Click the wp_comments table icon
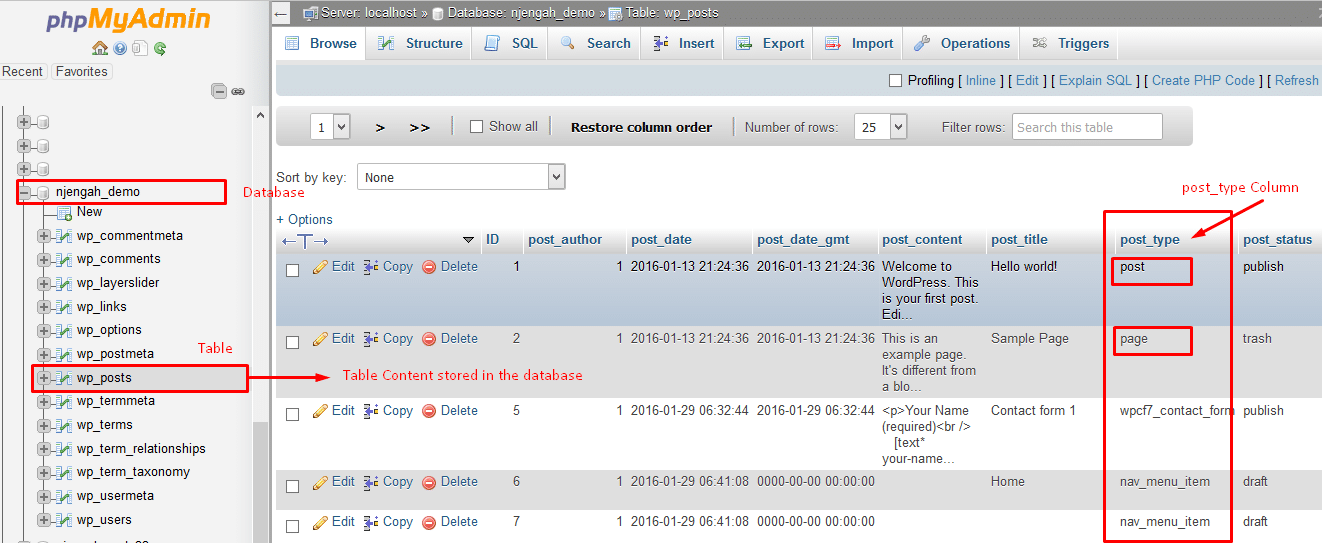 [x=63, y=260]
